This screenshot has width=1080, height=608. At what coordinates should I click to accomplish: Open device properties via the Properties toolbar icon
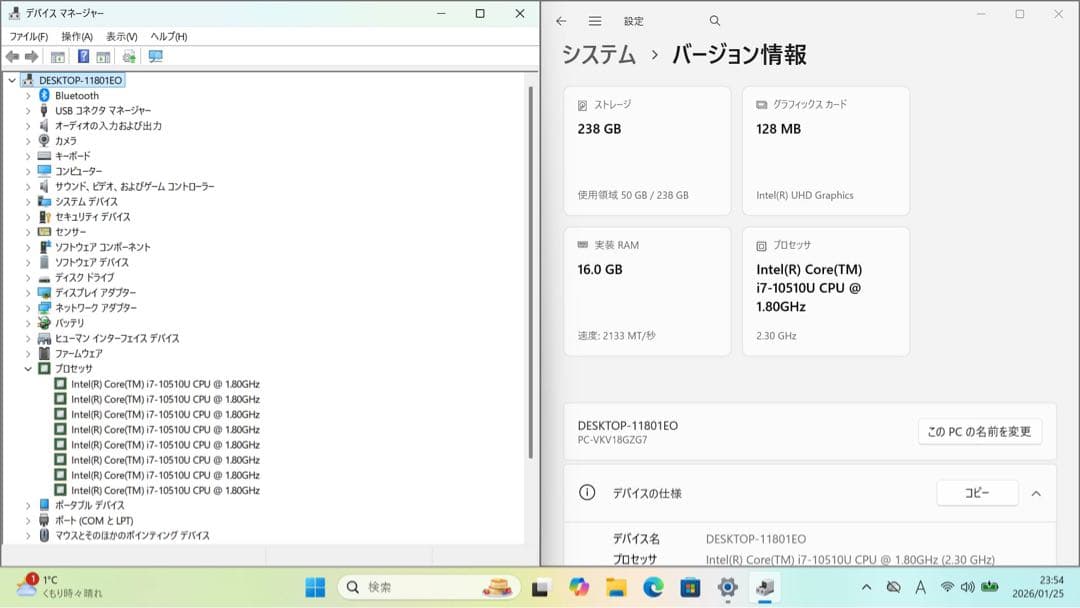(x=57, y=56)
